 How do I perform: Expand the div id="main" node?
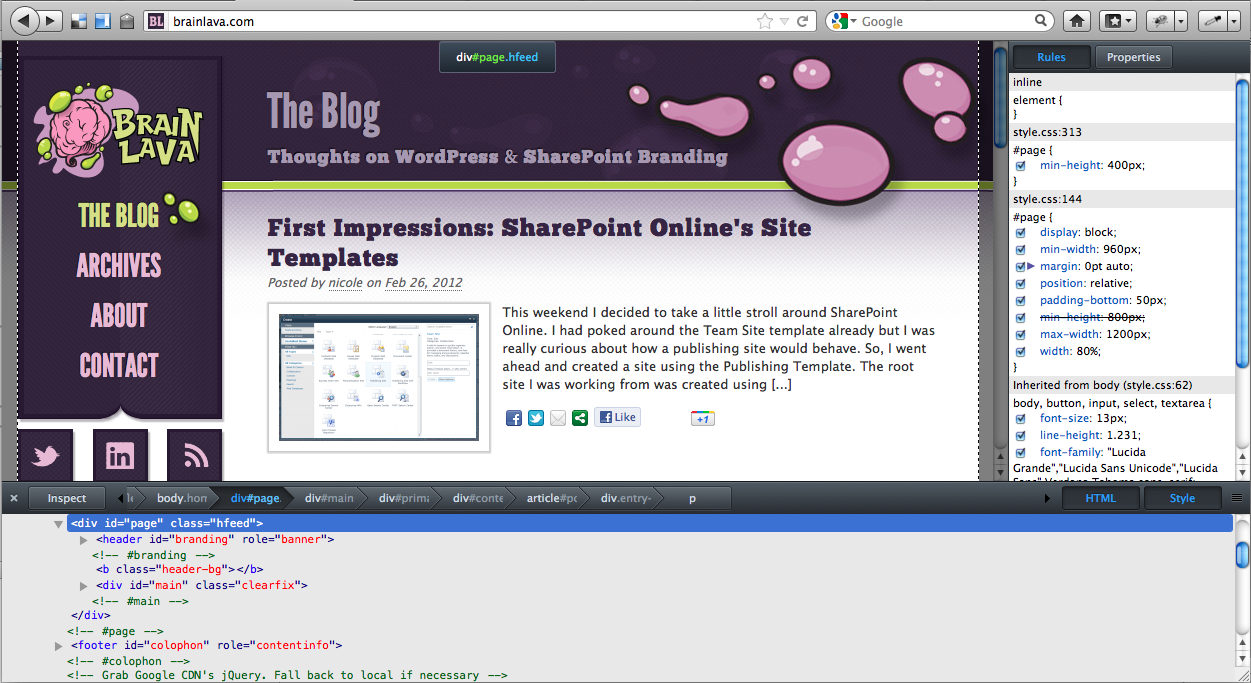tap(85, 586)
